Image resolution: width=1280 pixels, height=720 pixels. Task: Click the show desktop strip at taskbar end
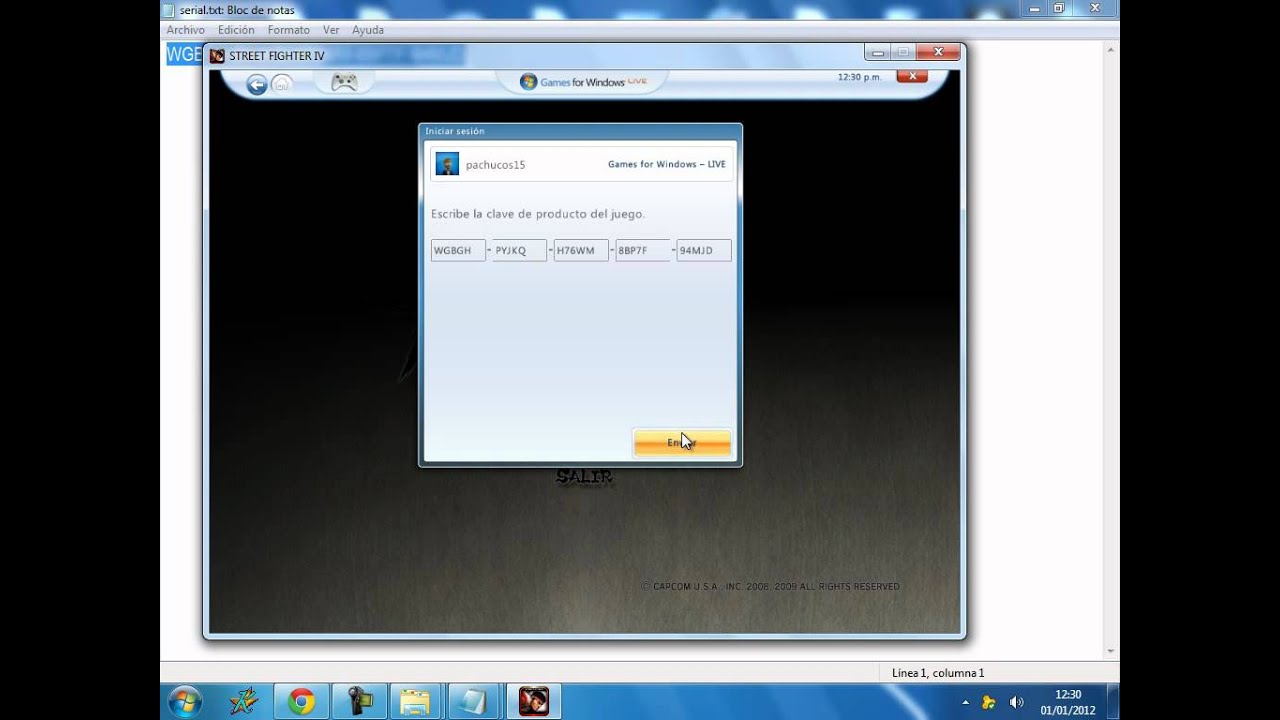1113,702
